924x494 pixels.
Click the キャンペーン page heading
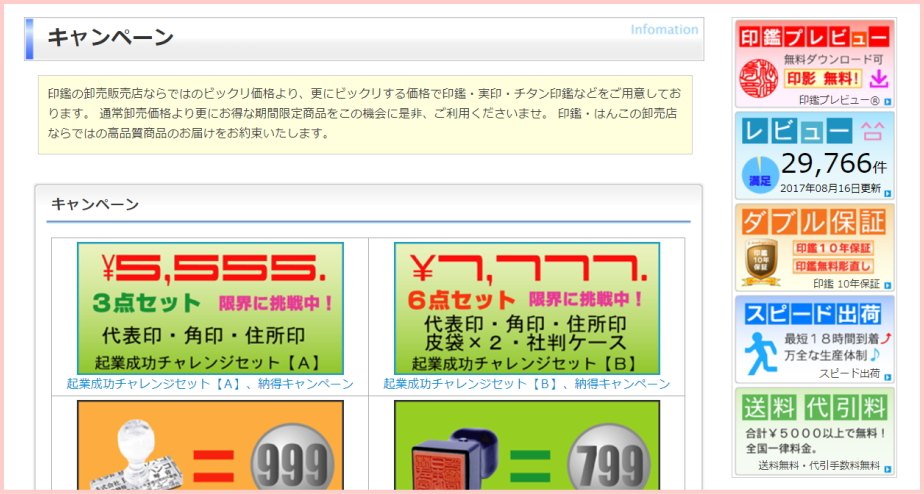pyautogui.click(x=110, y=38)
